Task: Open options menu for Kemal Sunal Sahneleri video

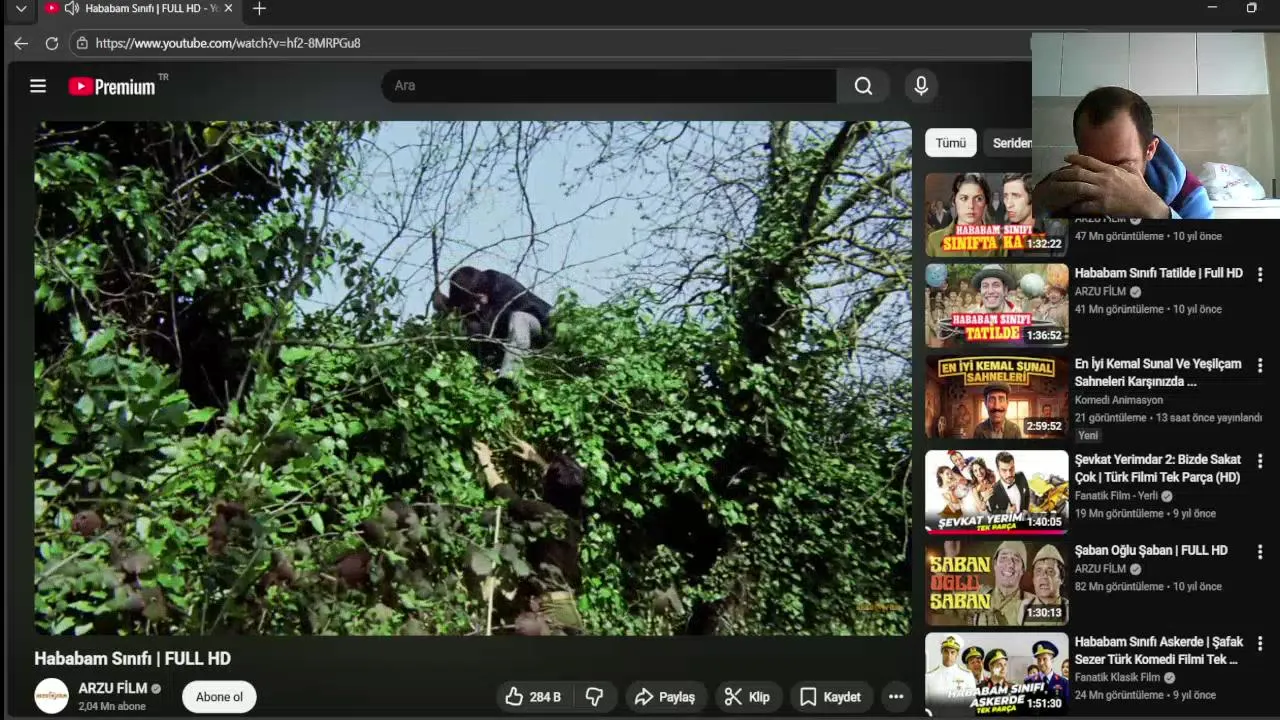Action: [1260, 366]
